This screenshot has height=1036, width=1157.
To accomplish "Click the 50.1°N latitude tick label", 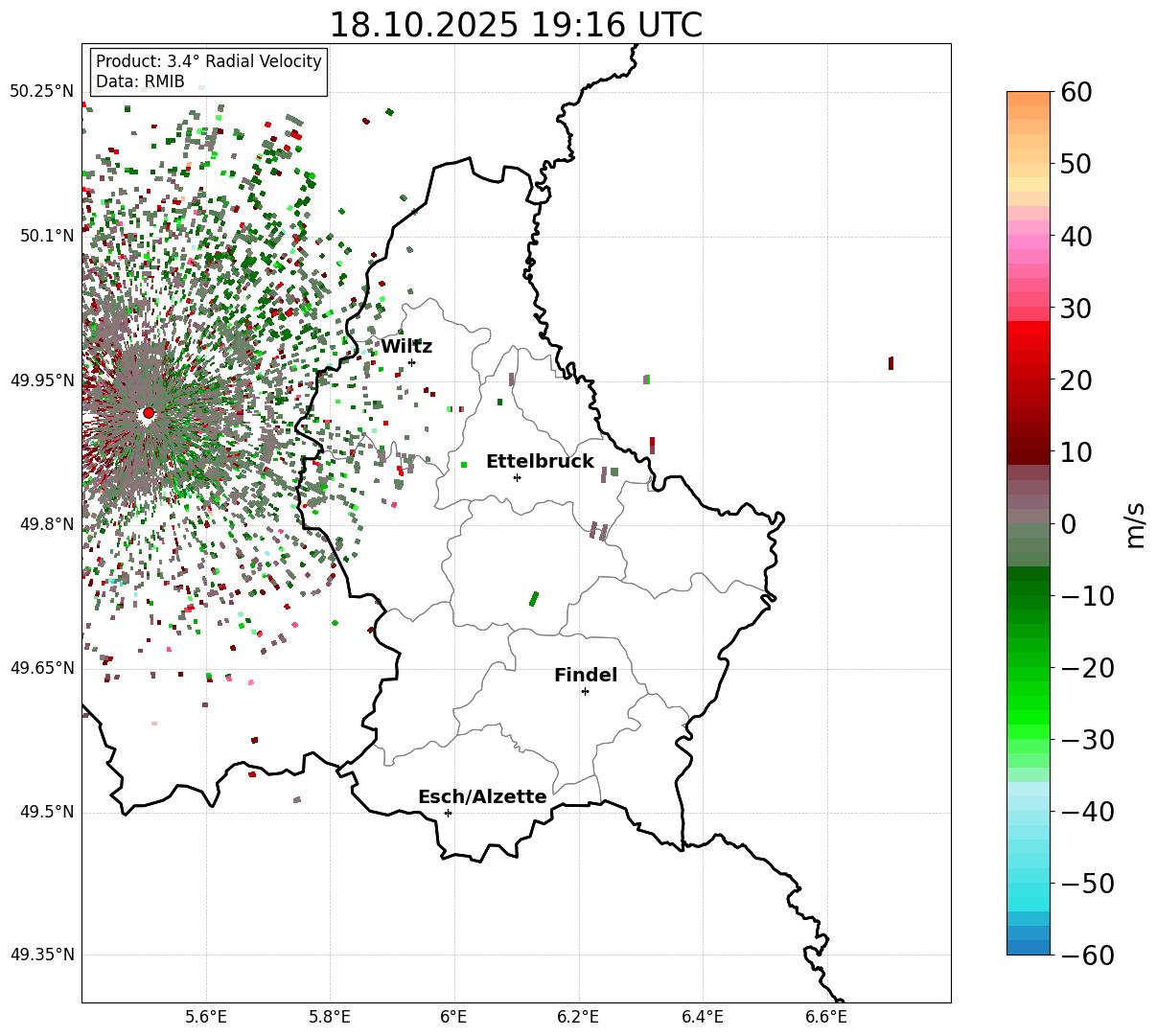I will pos(46,236).
